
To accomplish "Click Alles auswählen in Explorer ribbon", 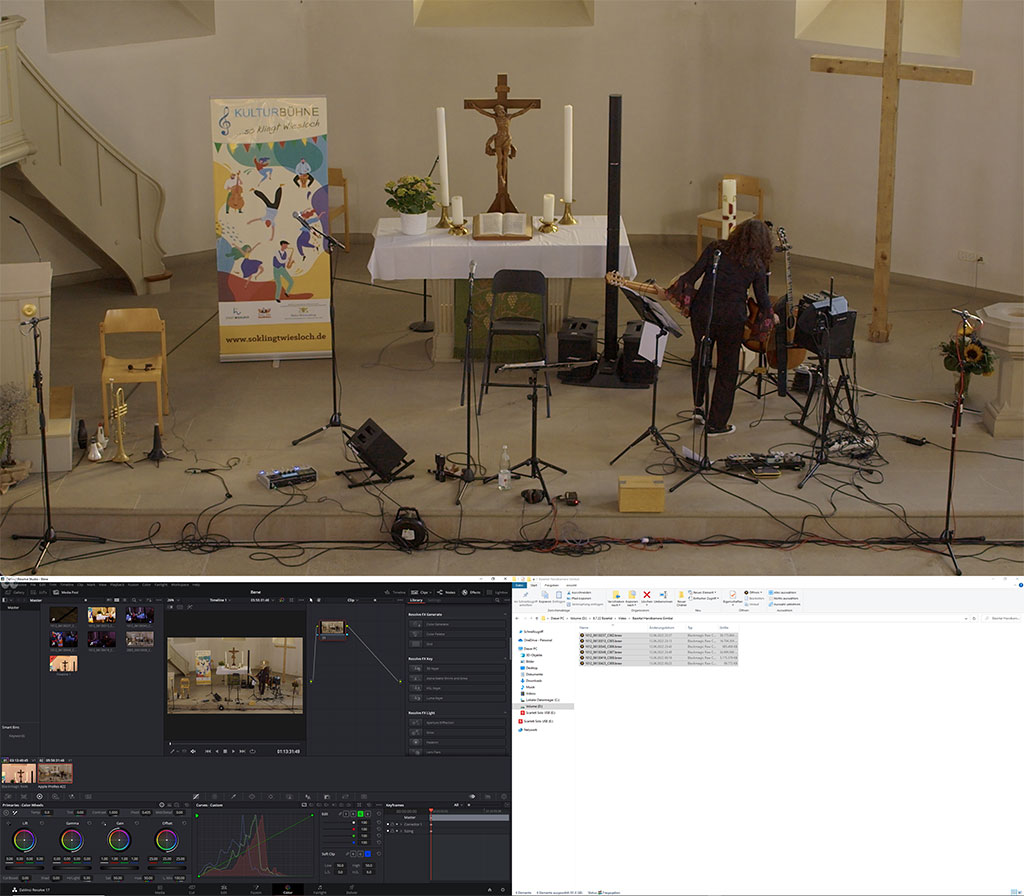I will coord(785,592).
